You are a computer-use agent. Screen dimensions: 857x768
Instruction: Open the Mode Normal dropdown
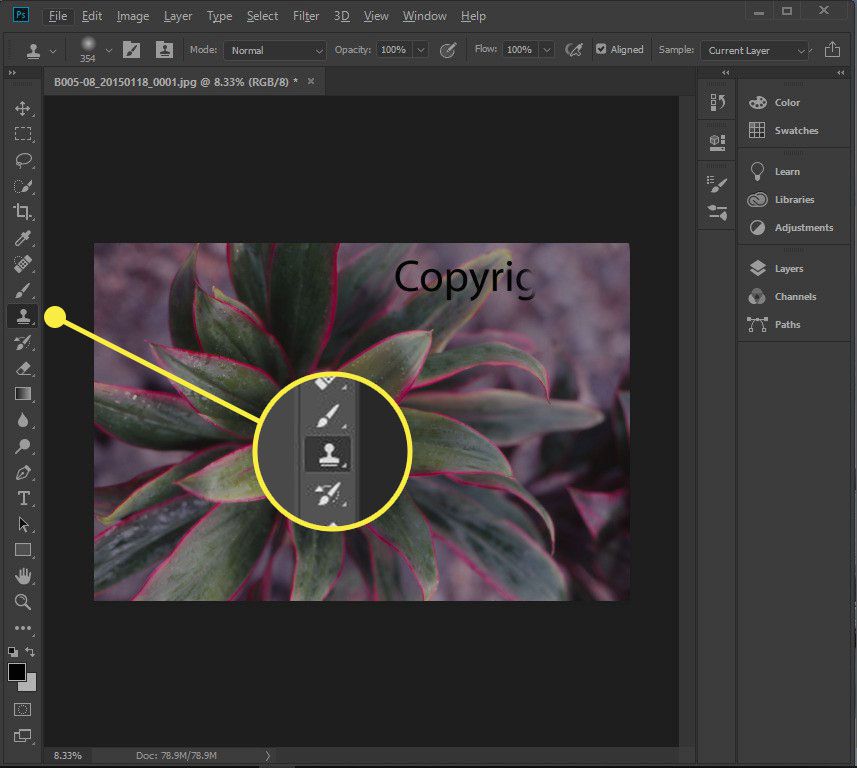click(x=275, y=50)
